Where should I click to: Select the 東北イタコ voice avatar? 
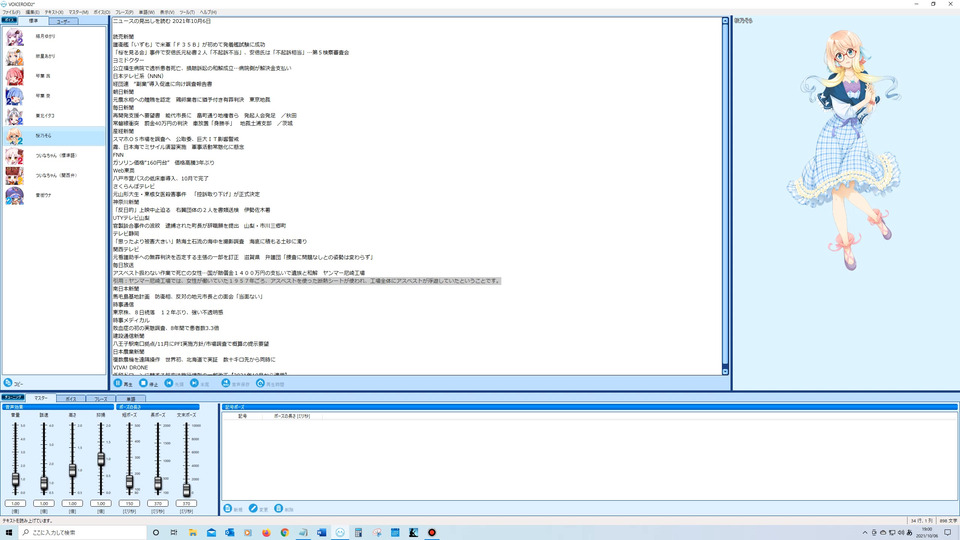(14, 116)
